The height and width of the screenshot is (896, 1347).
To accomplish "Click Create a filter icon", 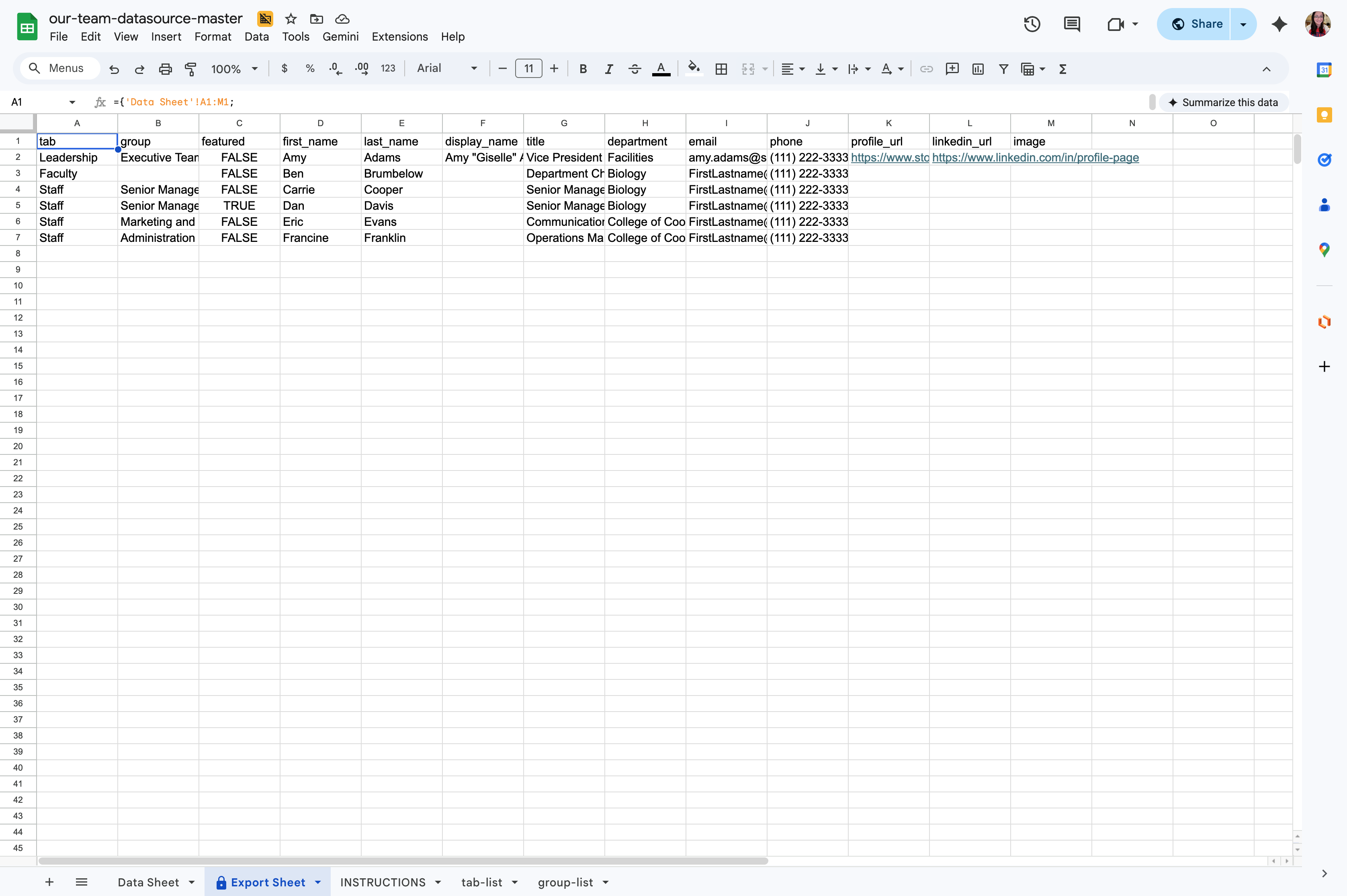I will pos(1003,69).
